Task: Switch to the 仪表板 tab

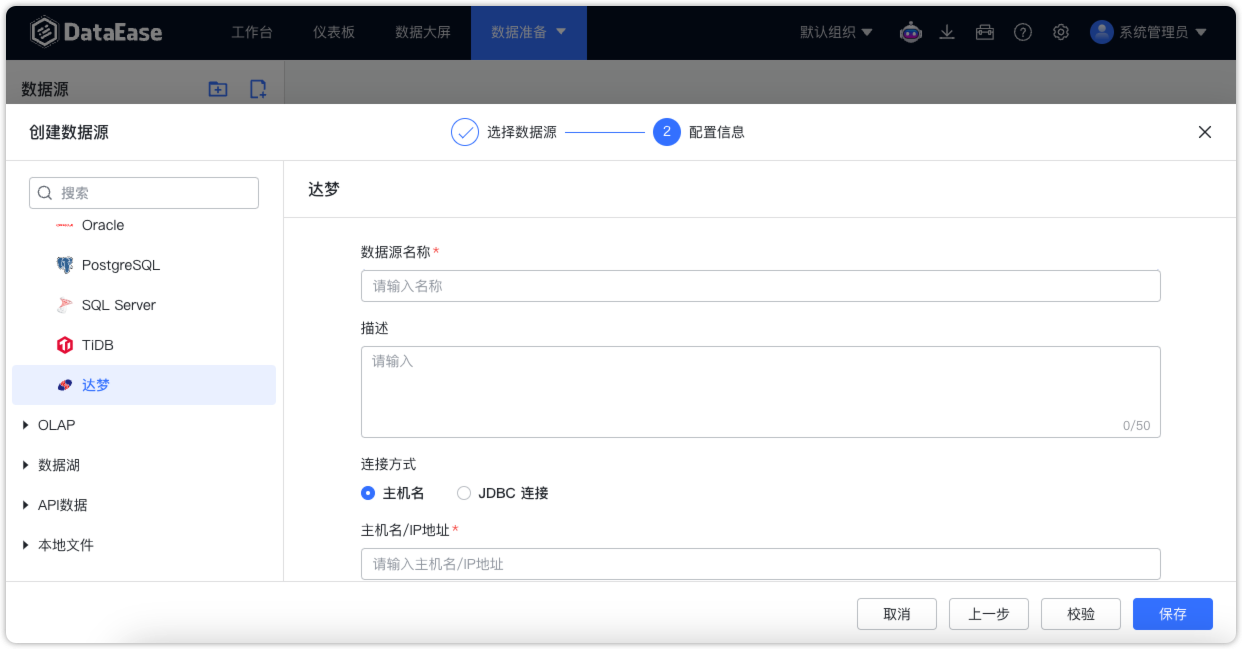Action: tap(333, 32)
